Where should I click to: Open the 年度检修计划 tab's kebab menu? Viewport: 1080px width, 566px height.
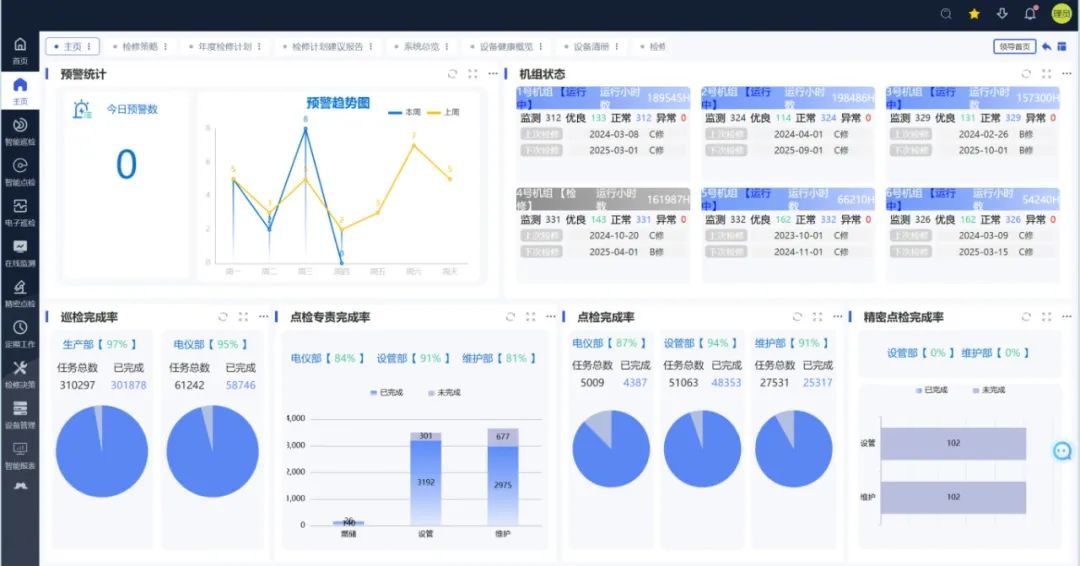click(260, 47)
